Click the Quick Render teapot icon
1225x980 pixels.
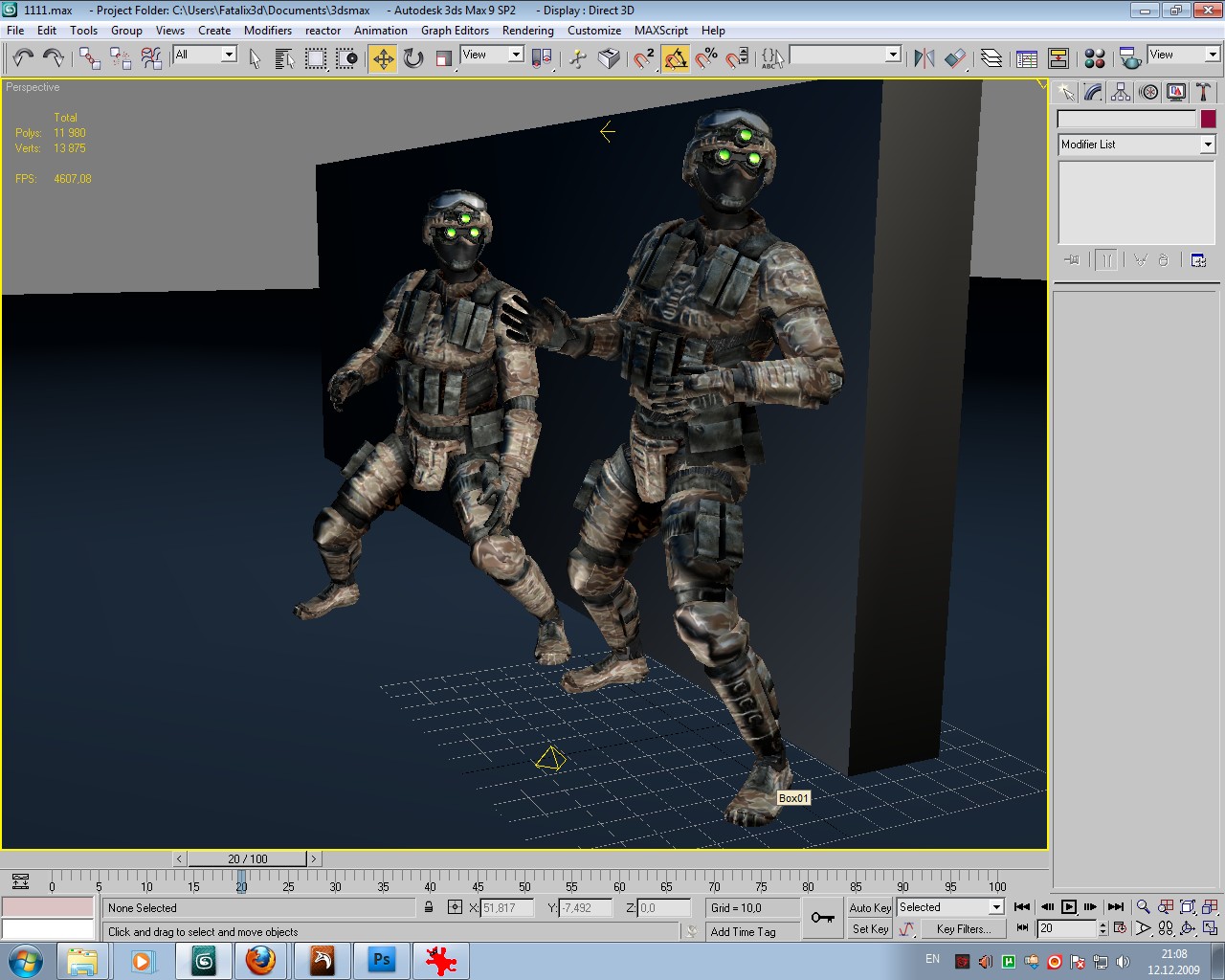coord(1130,58)
